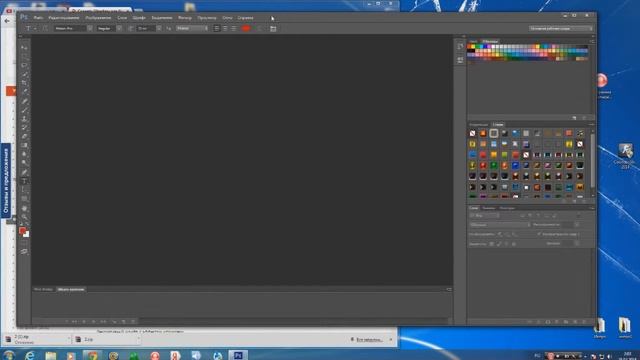Switch to the Коррекция tab
640x360 pixels.
point(478,124)
